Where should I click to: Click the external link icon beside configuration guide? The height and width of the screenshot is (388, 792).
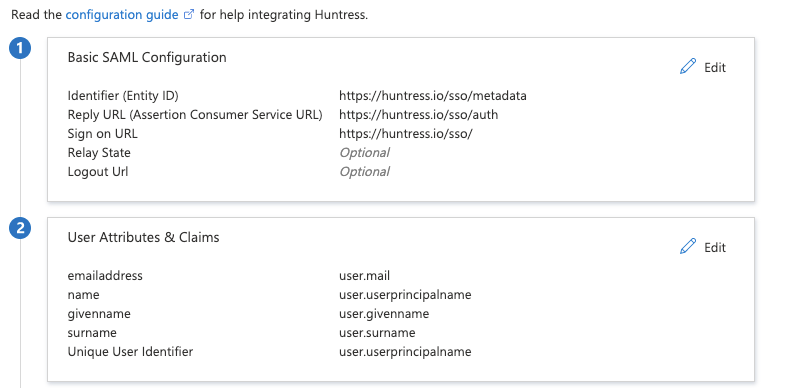[189, 15]
